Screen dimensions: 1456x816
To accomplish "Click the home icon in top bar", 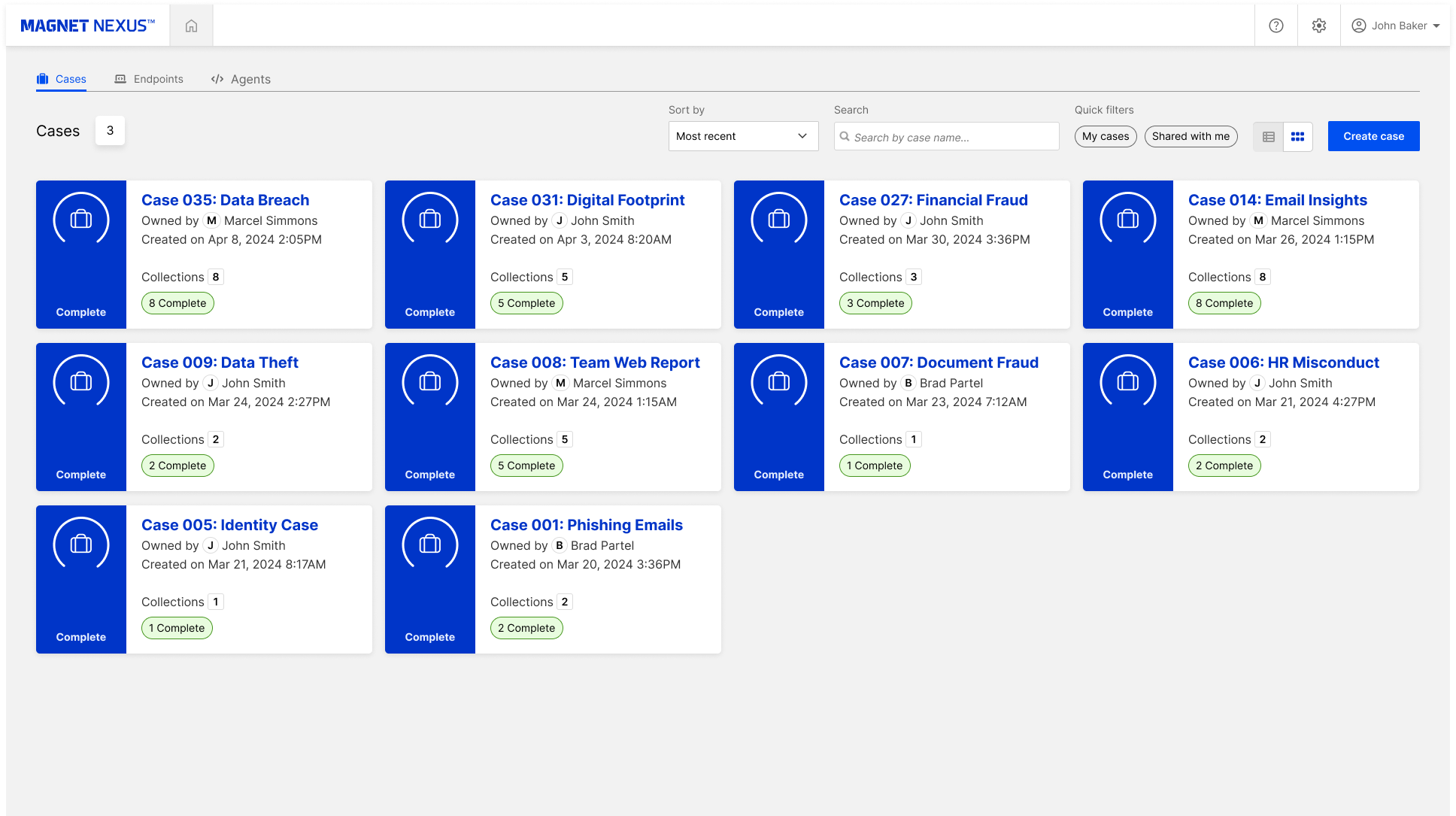I will pos(191,26).
